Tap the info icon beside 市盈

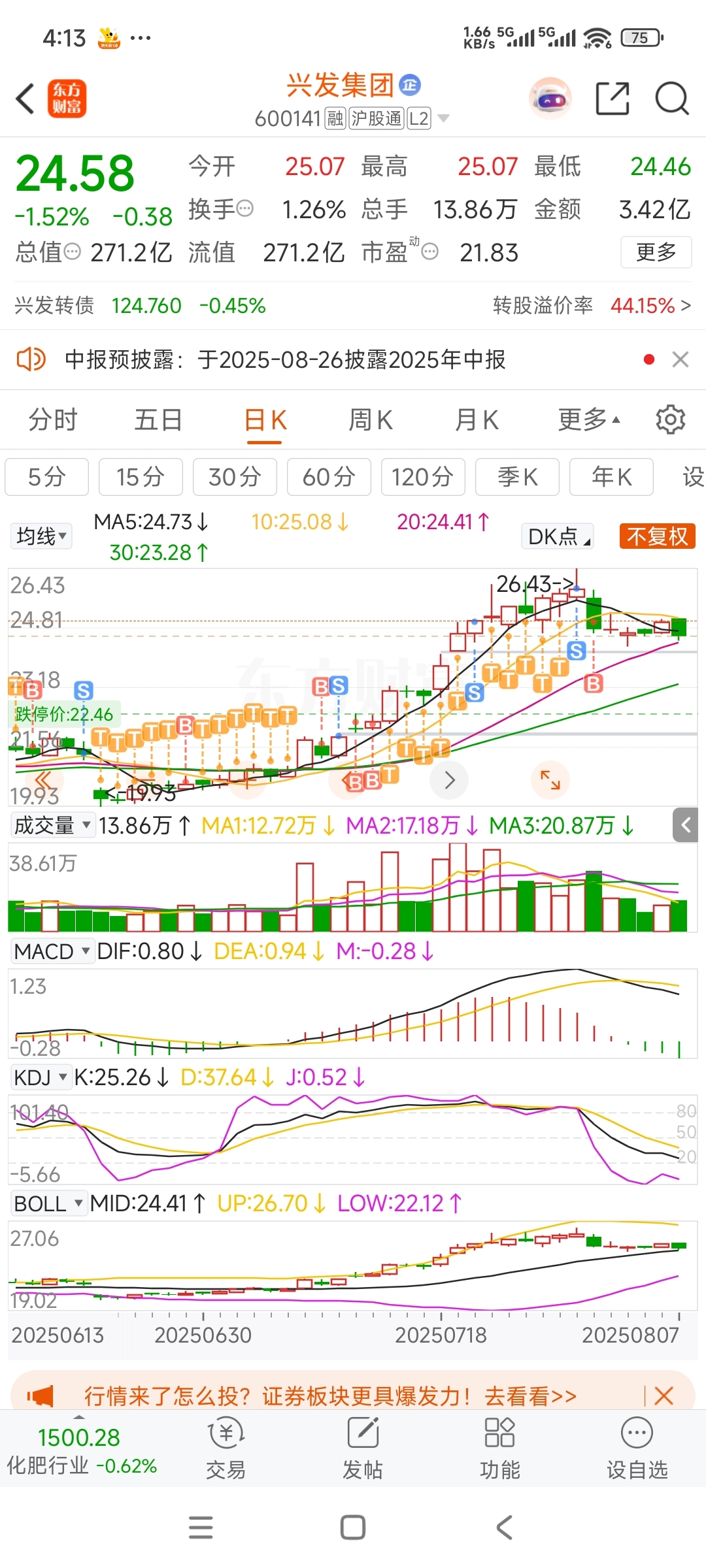pos(429,252)
